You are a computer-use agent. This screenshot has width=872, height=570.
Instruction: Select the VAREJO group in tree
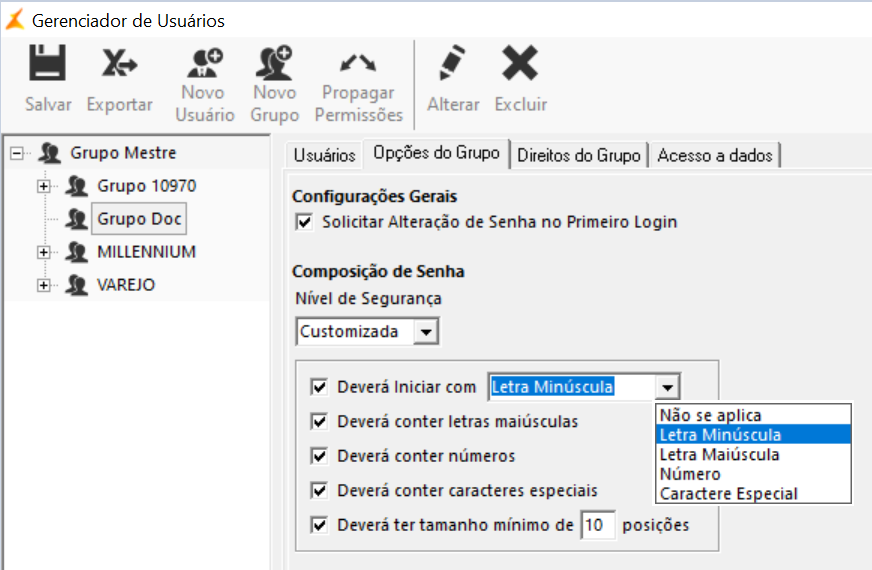tap(125, 285)
